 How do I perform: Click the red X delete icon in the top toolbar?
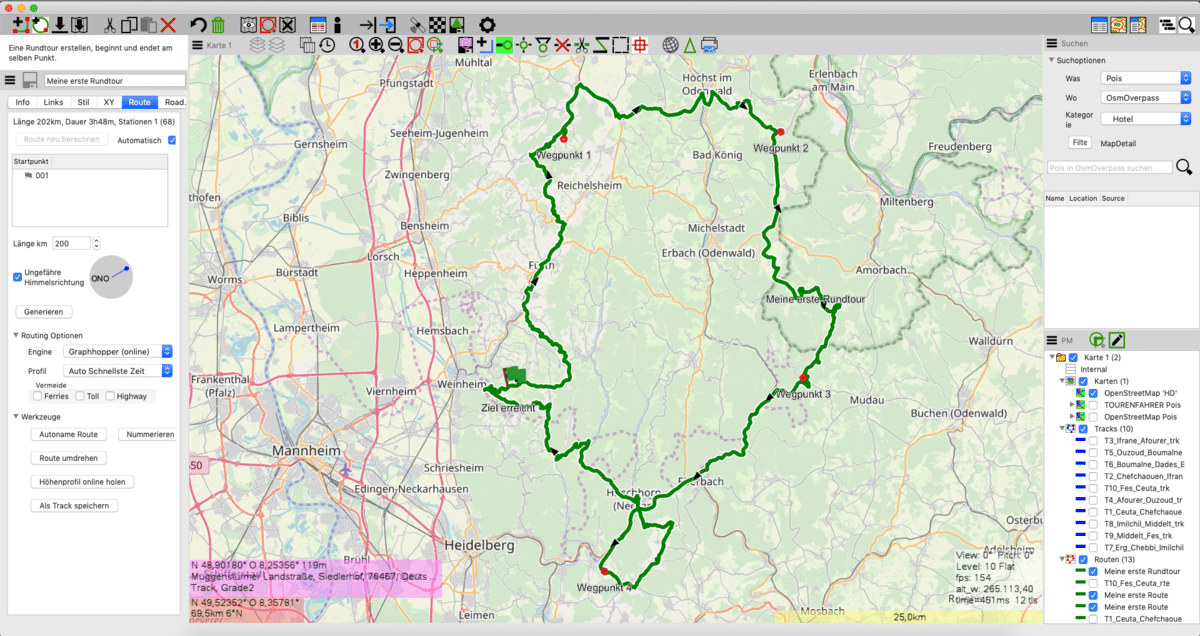click(168, 25)
